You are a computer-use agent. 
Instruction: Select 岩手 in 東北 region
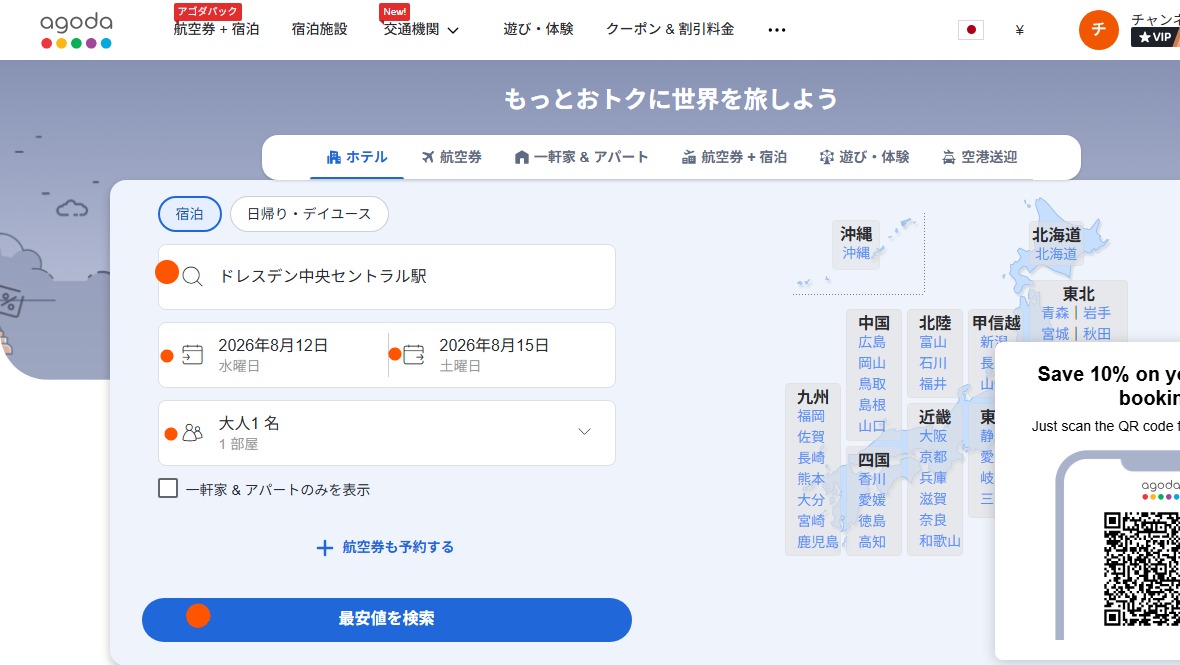(x=1097, y=313)
